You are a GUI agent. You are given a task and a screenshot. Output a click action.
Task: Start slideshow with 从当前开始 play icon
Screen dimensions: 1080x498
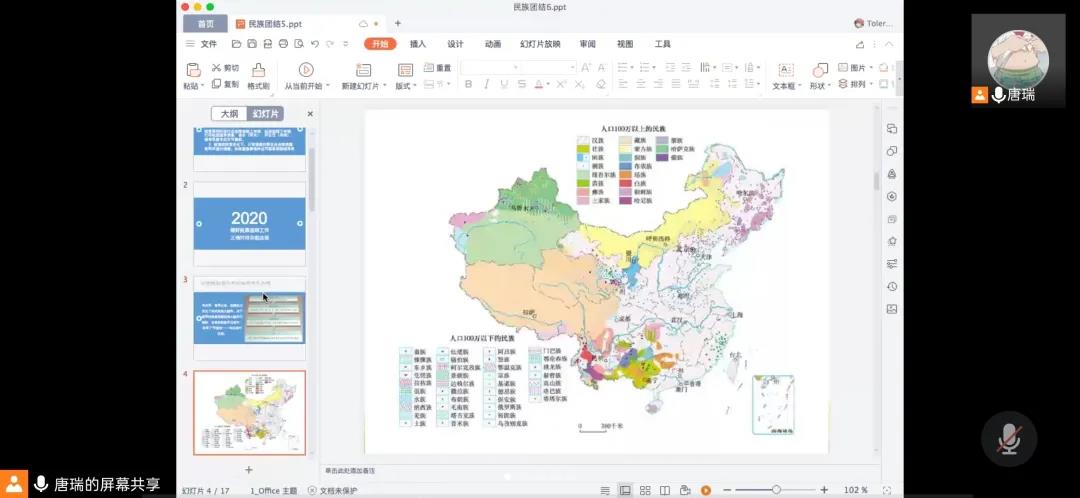click(306, 70)
